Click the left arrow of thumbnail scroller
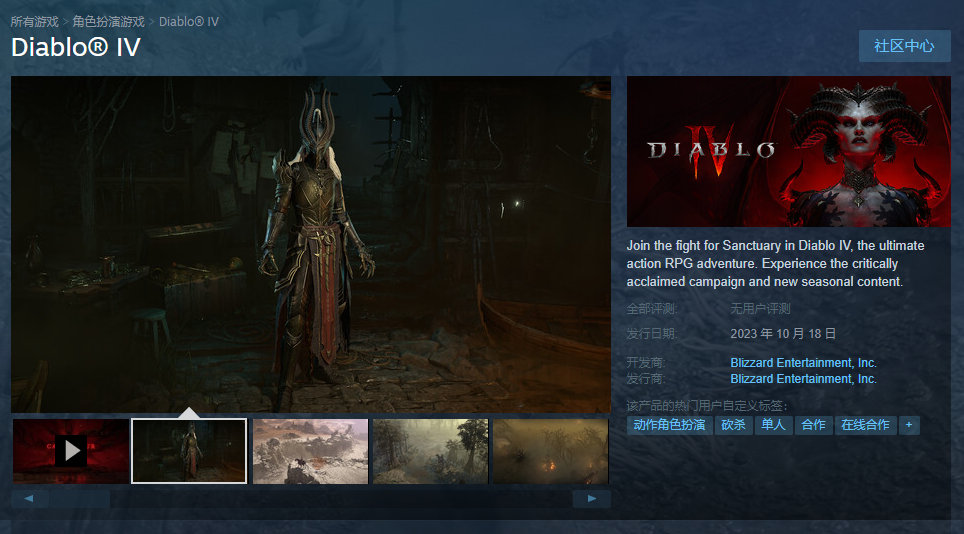This screenshot has height=534, width=964. click(x=30, y=498)
